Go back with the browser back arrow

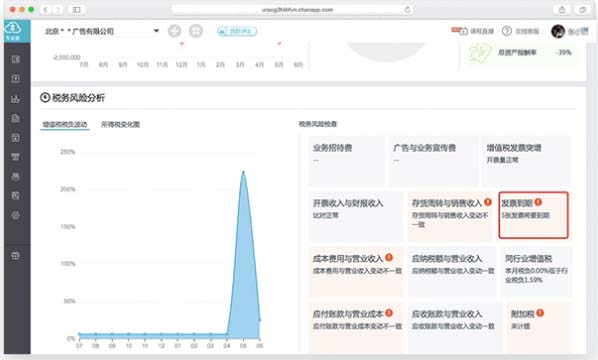click(x=45, y=10)
